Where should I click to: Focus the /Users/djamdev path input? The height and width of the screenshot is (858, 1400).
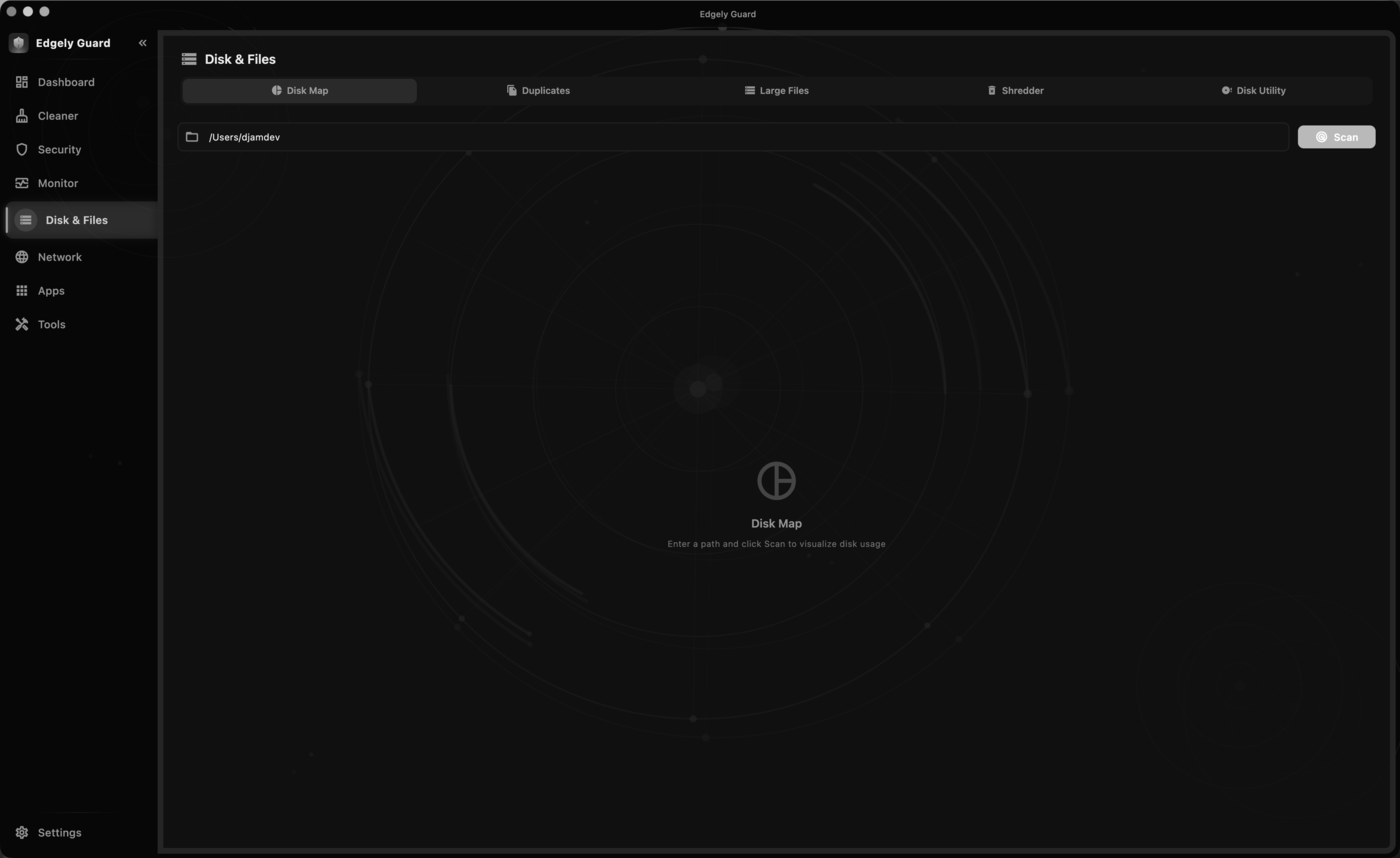[734, 137]
